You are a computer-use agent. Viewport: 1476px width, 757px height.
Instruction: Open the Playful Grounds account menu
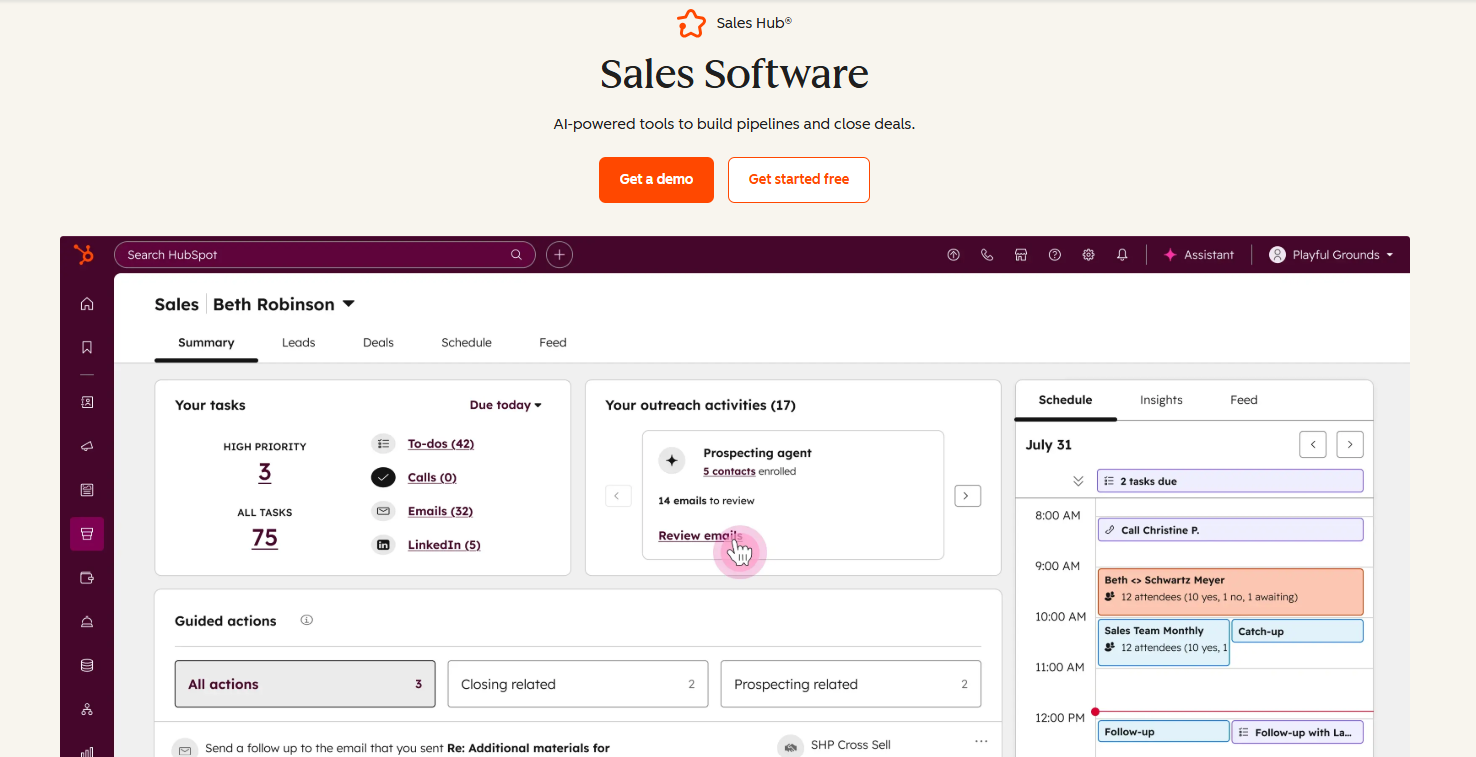[1331, 254]
